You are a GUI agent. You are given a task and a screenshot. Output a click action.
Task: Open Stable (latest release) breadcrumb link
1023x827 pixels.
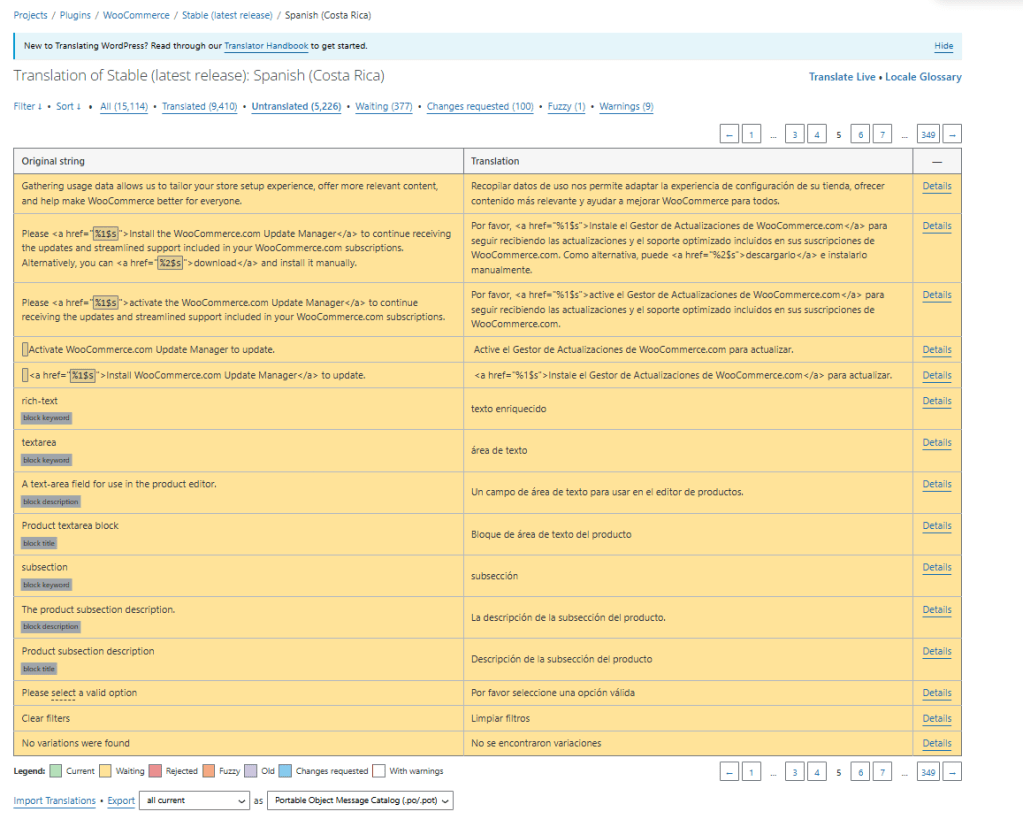tap(227, 15)
